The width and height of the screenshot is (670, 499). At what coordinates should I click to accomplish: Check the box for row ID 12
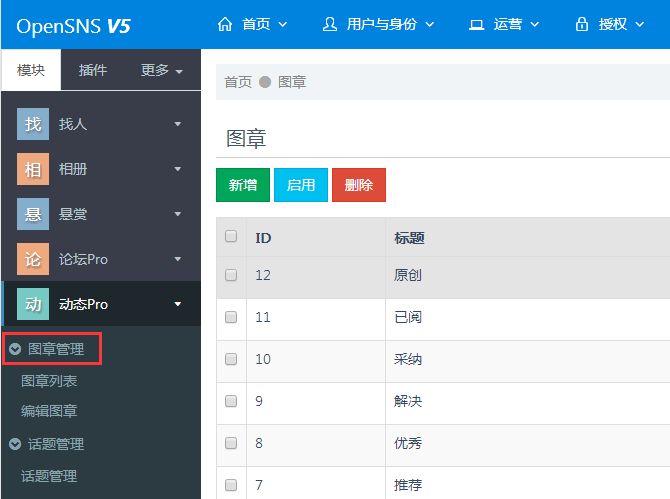coord(231,275)
